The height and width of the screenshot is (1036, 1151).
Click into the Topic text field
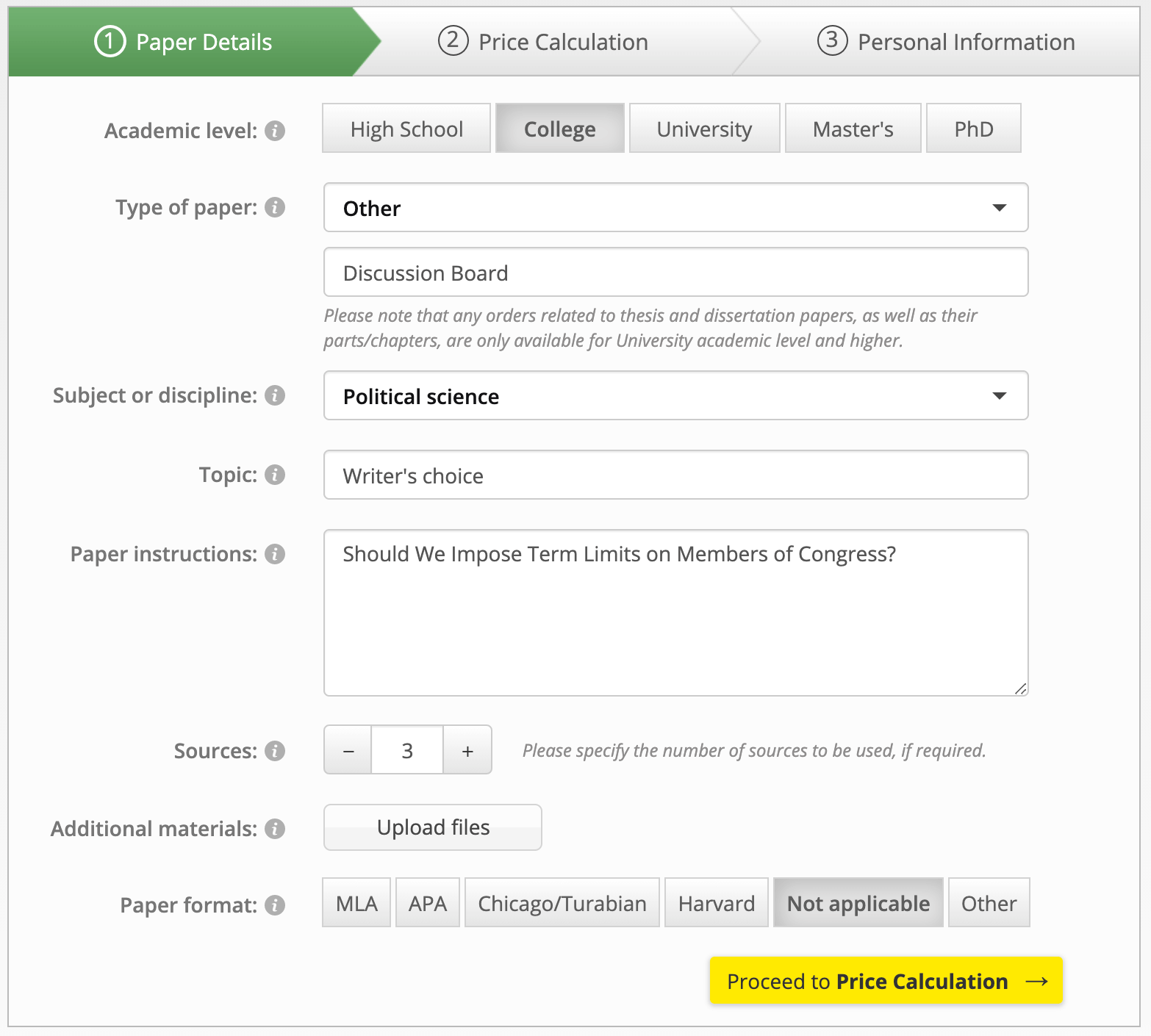tap(675, 475)
